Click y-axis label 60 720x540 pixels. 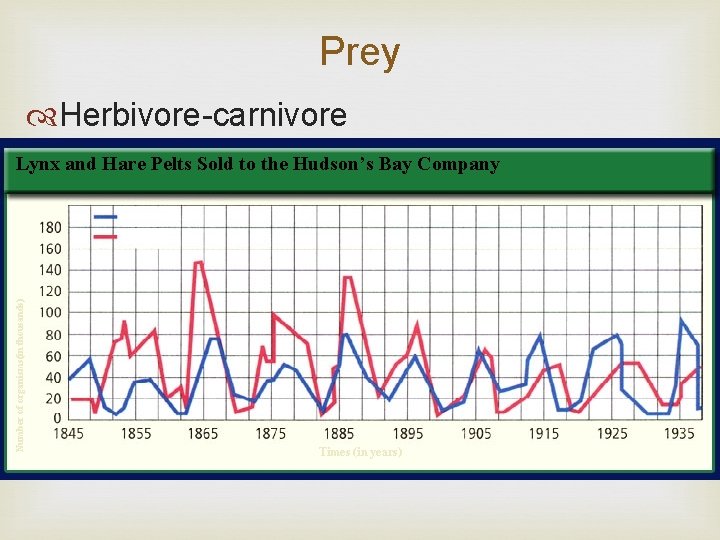click(54, 356)
